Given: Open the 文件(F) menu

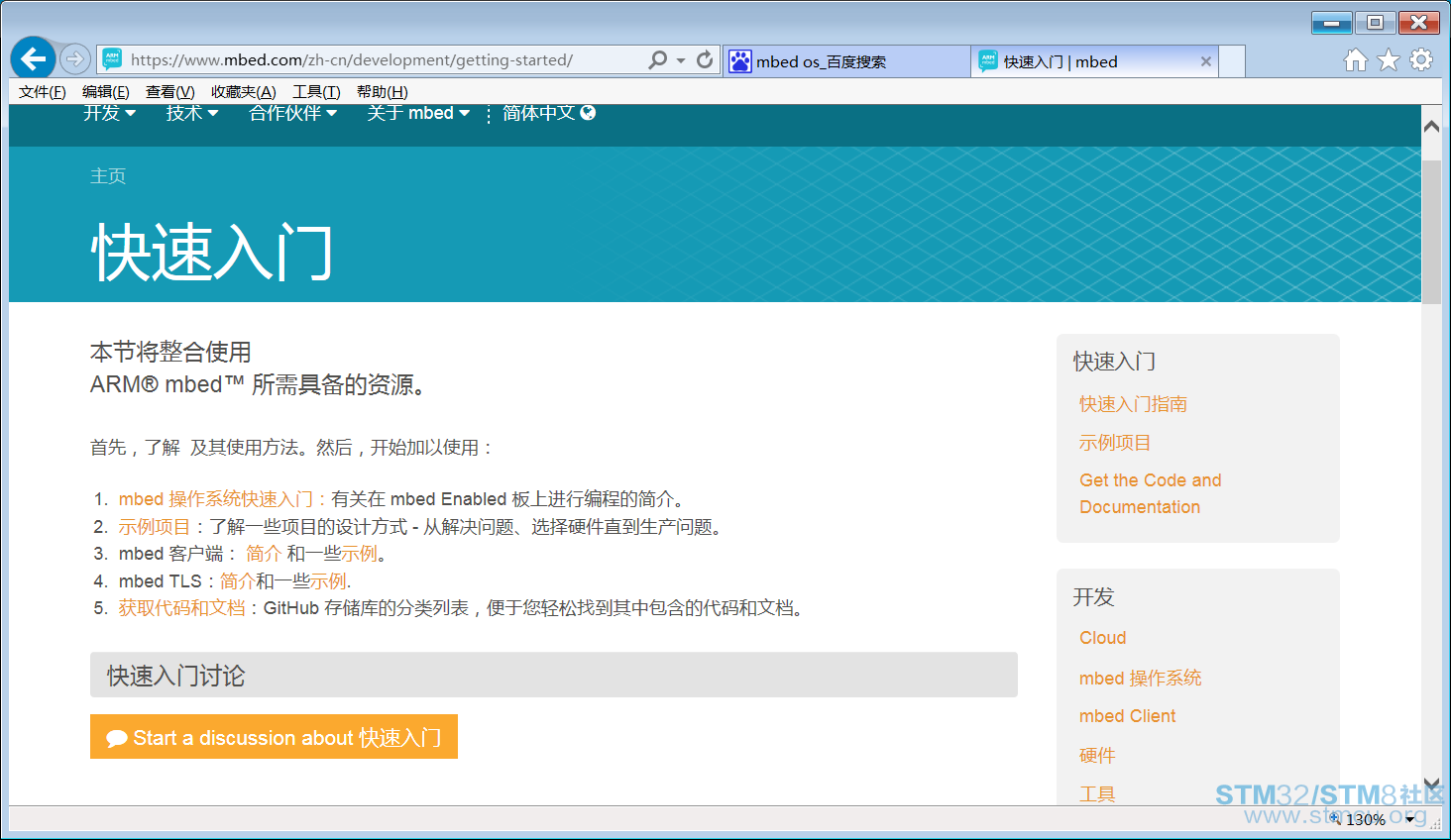Looking at the screenshot, I should [x=42, y=92].
